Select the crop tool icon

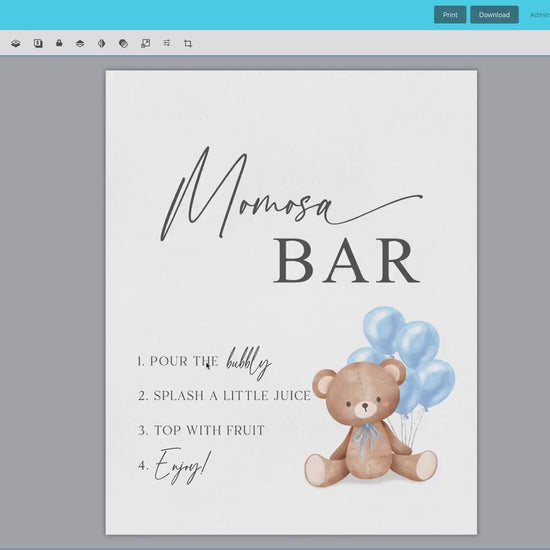click(188, 43)
